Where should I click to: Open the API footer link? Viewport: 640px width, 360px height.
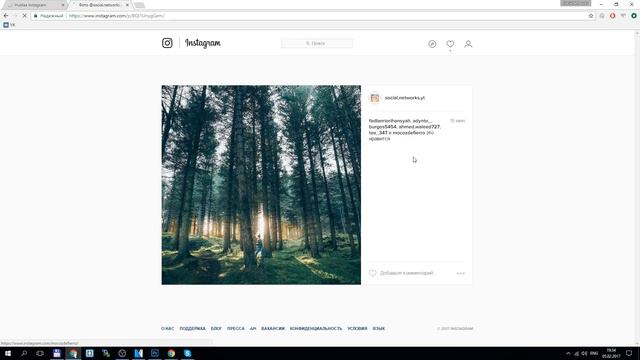click(253, 329)
